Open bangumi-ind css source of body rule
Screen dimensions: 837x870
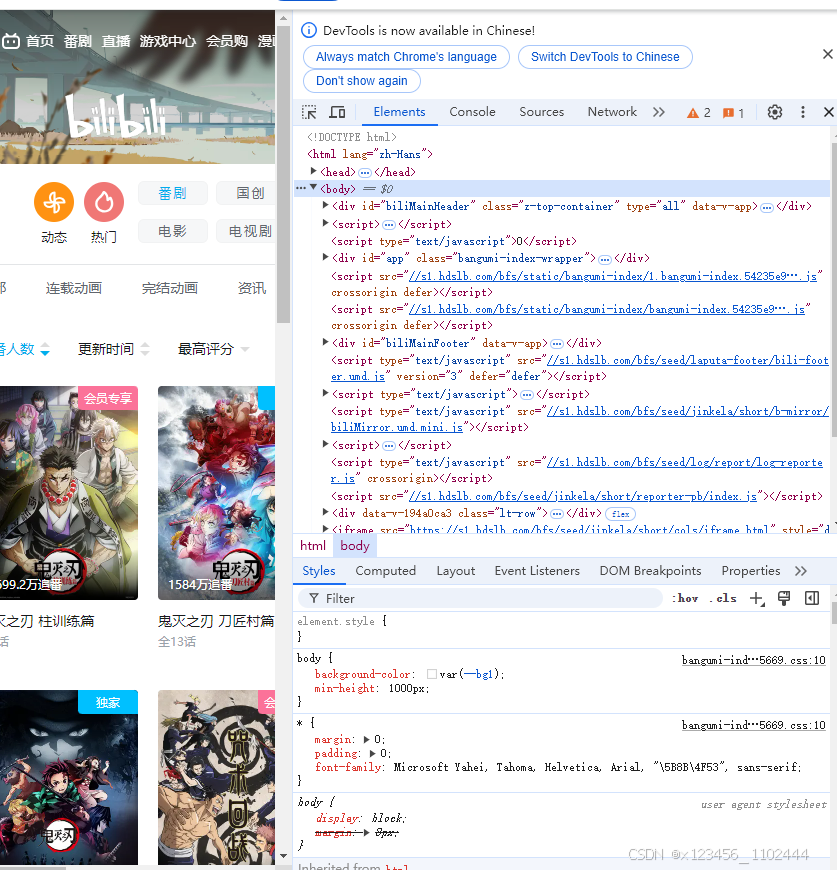pos(753,660)
